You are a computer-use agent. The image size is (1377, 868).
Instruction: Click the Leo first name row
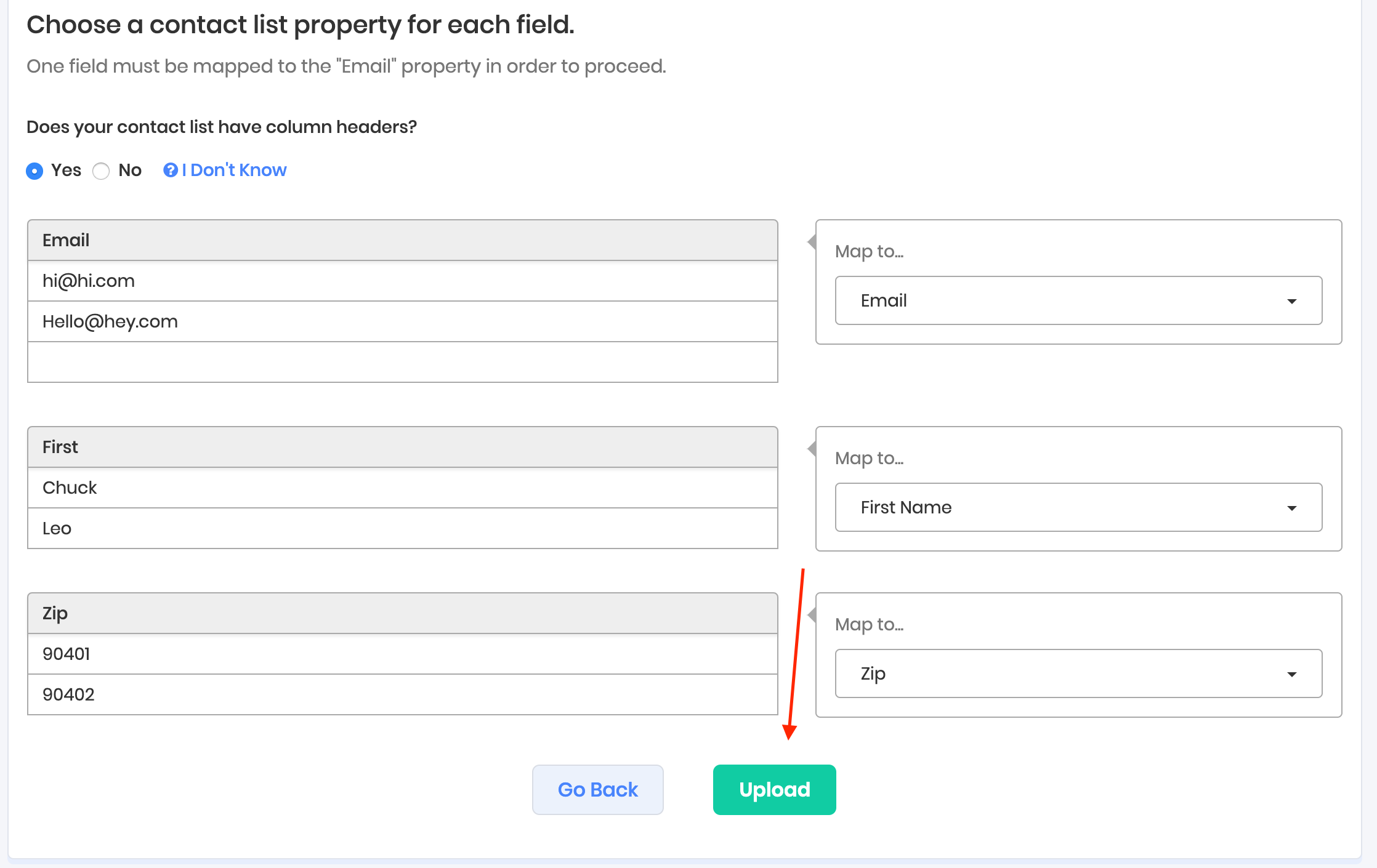pyautogui.click(x=403, y=528)
